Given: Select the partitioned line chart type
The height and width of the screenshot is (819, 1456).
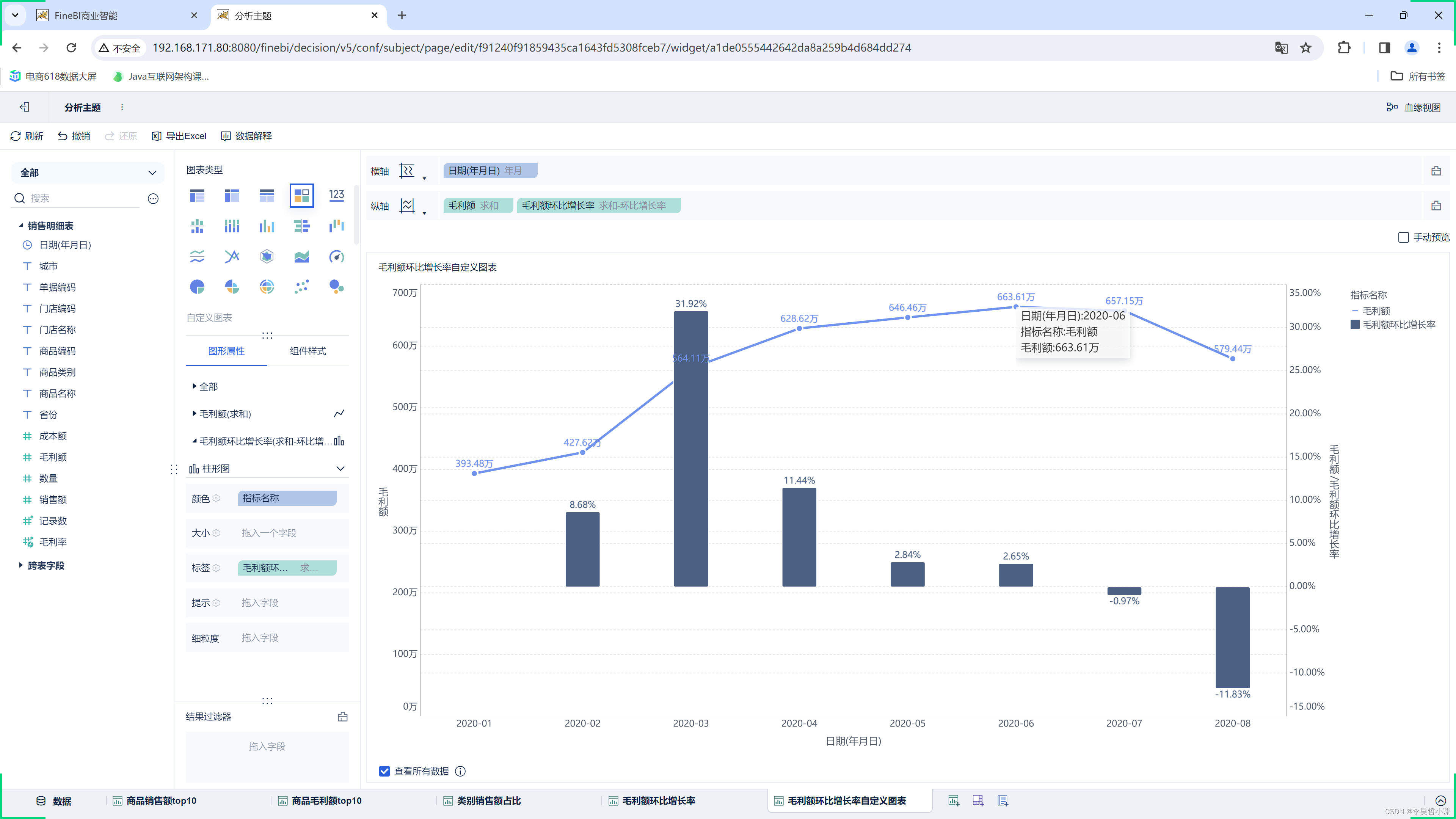Looking at the screenshot, I should click(197, 257).
